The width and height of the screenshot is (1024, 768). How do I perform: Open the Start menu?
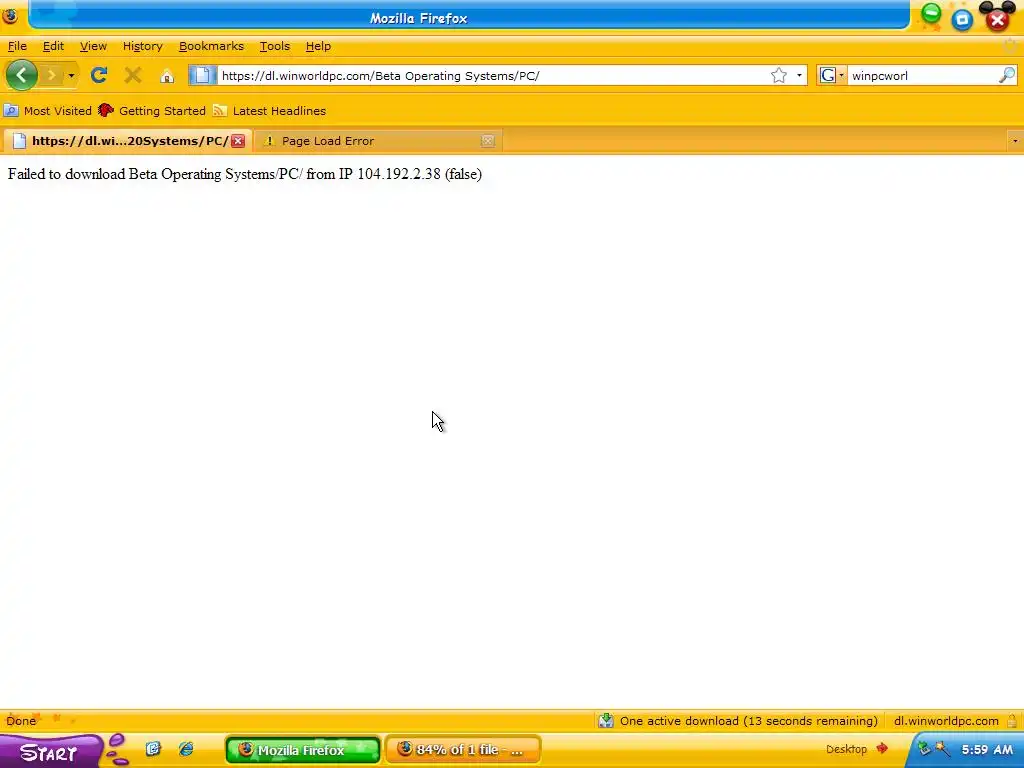point(51,751)
